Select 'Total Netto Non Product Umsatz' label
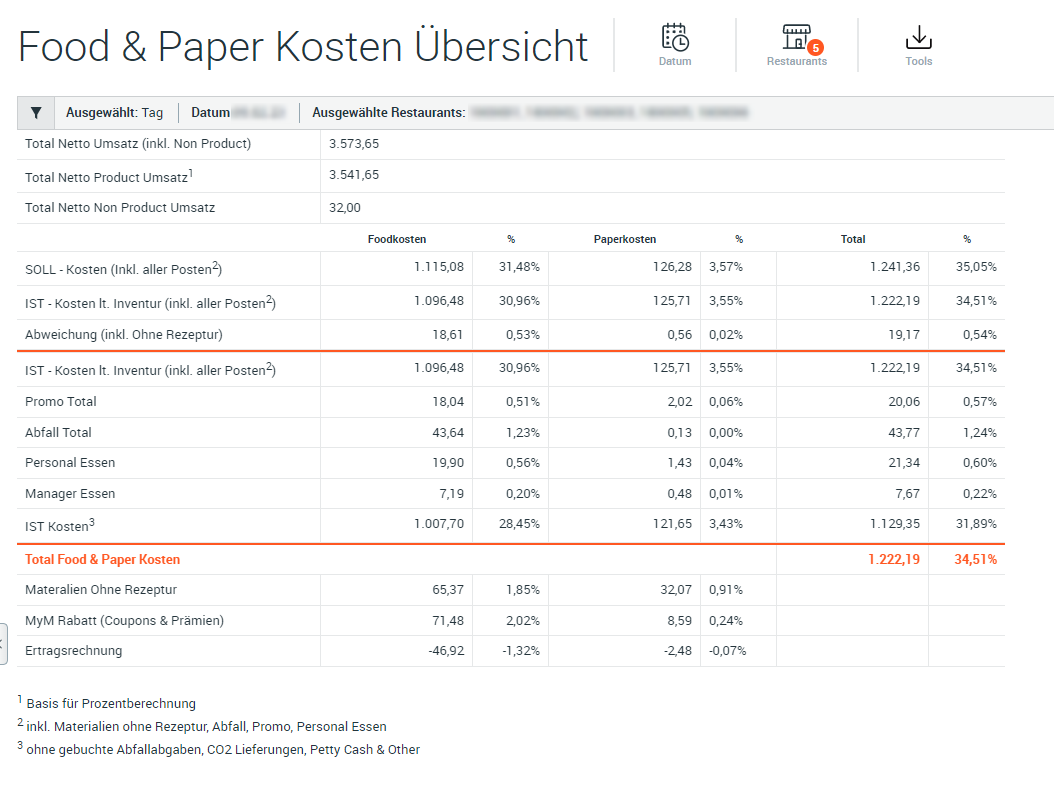Viewport: 1054px width, 791px height. point(120,208)
